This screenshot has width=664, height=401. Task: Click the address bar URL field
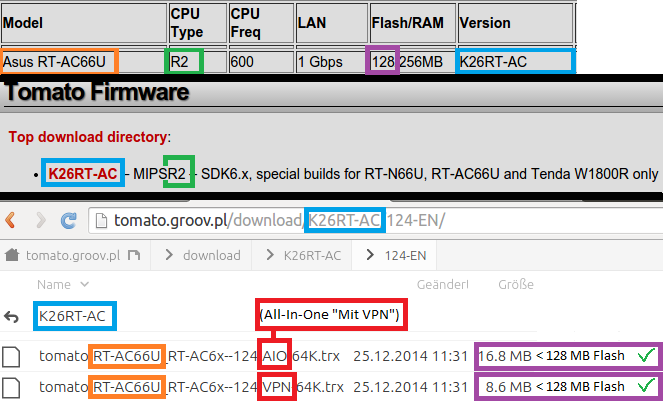pyautogui.click(x=375, y=220)
